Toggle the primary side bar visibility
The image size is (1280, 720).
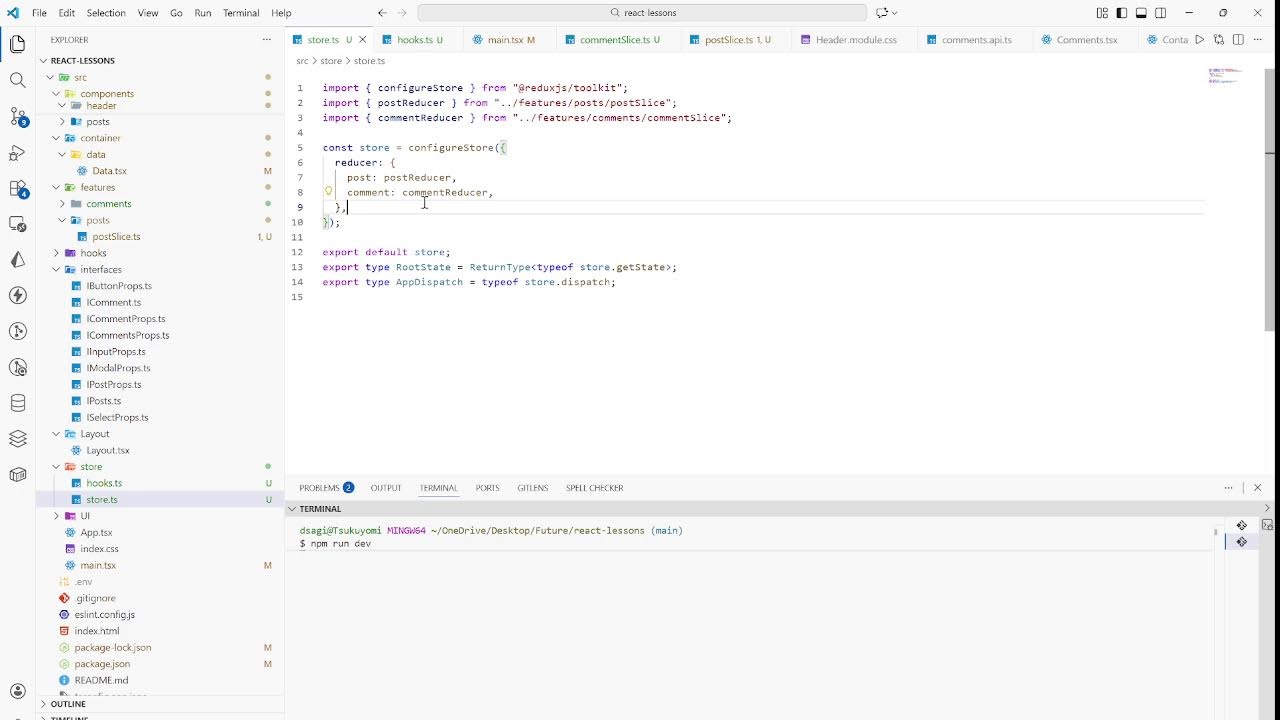tap(1122, 13)
